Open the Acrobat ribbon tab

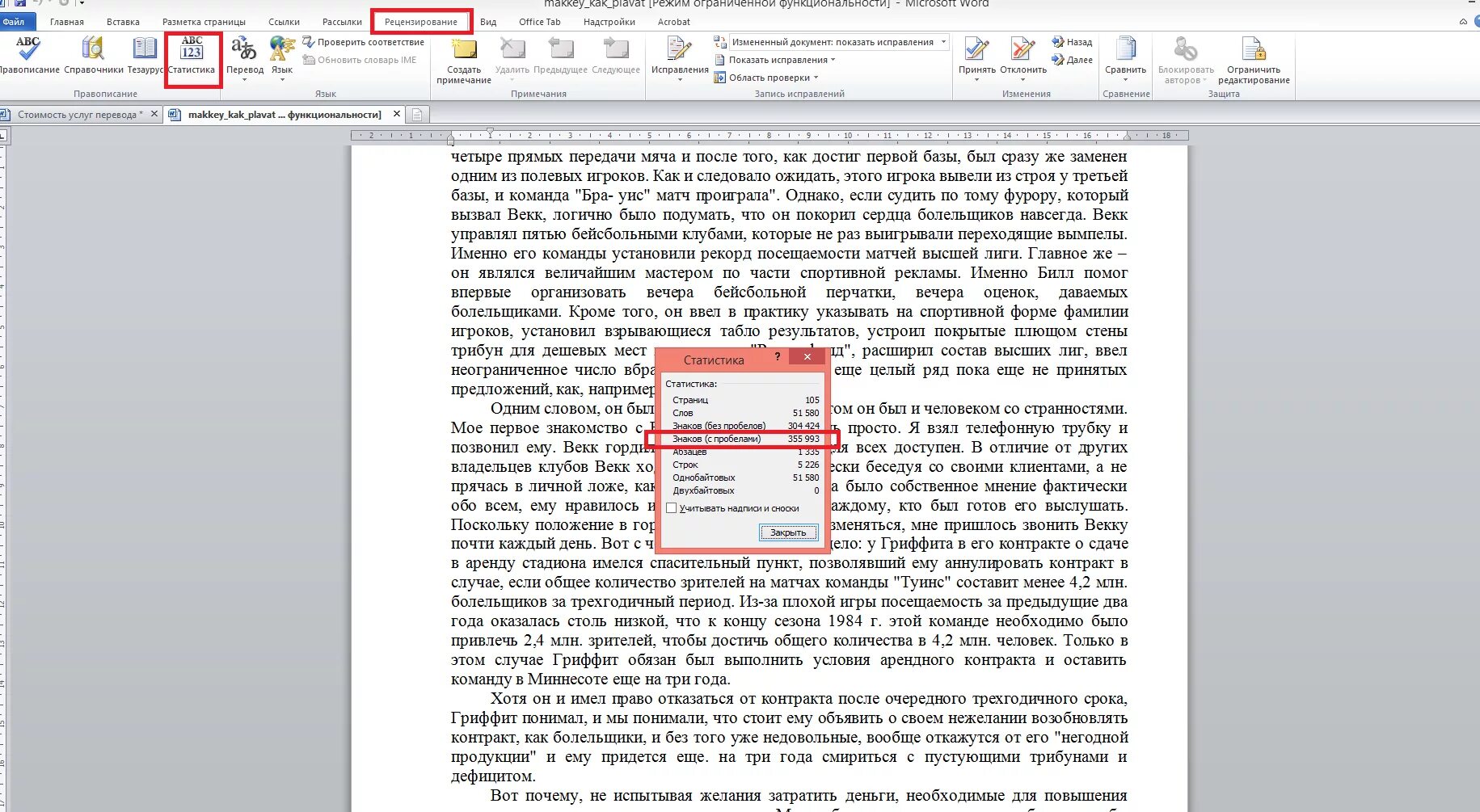pos(674,22)
